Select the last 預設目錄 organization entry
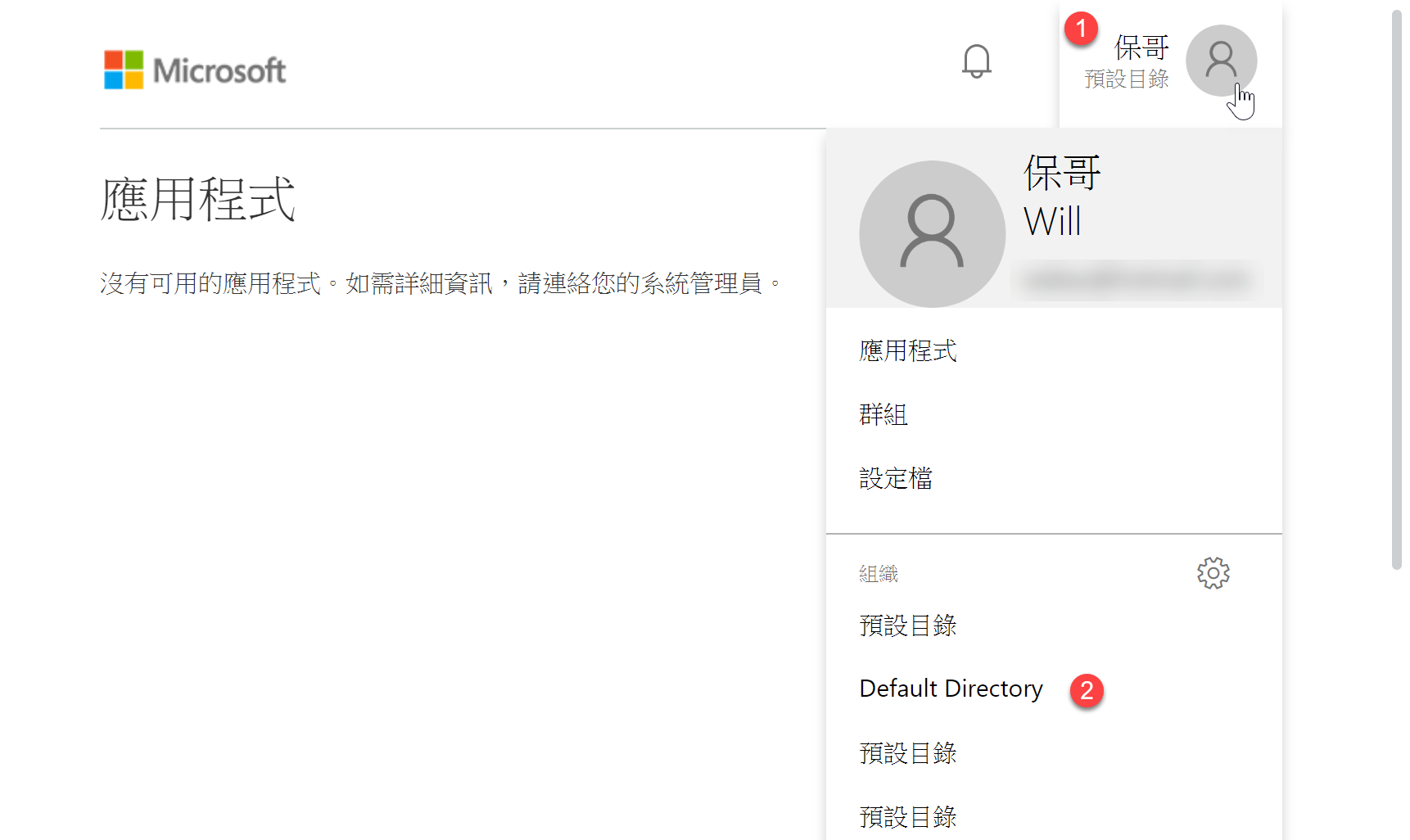 tap(908, 816)
